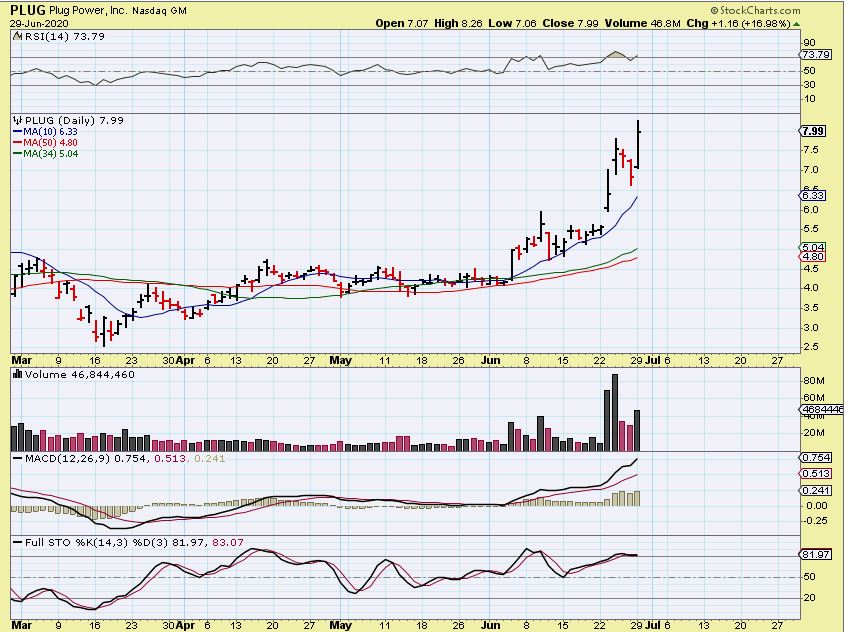Click the Chg +1.16 (+16.98%) value

[x=739, y=23]
